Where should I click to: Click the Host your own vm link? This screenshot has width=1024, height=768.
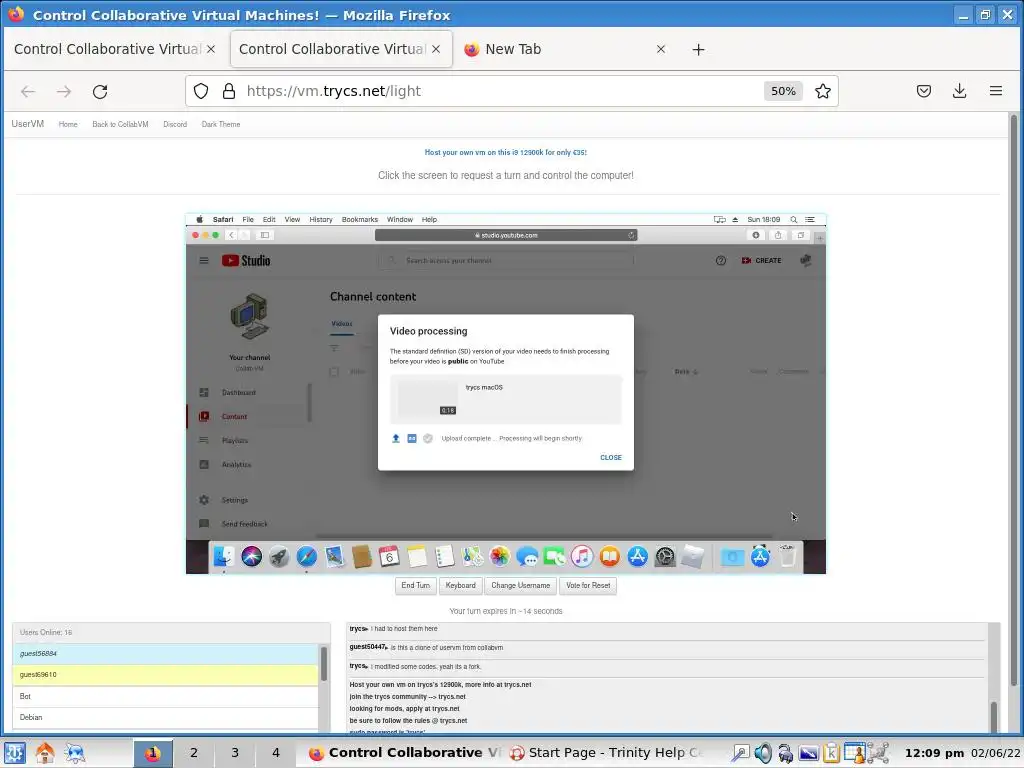[x=505, y=152]
